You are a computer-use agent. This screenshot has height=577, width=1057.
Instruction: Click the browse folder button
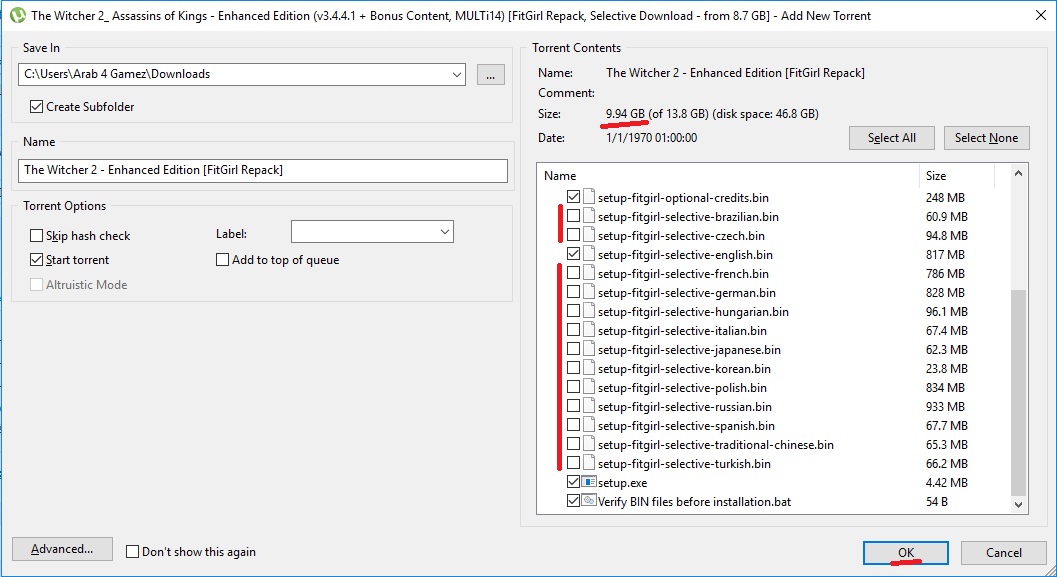491,74
